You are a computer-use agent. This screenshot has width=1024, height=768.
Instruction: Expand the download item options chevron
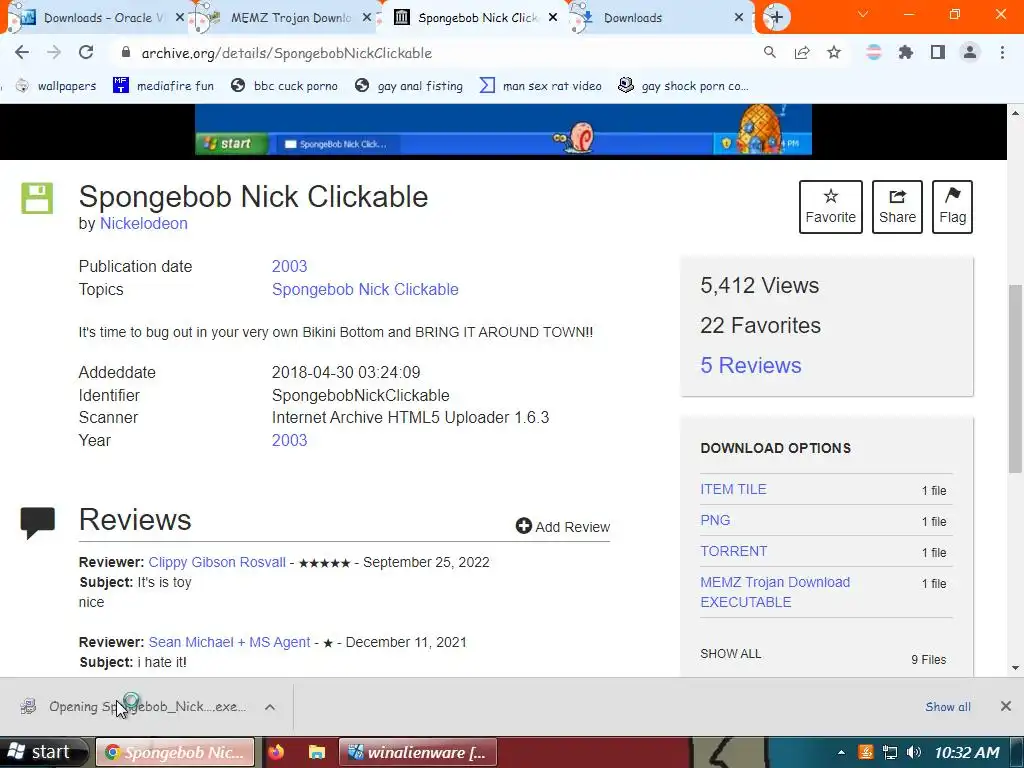point(270,707)
